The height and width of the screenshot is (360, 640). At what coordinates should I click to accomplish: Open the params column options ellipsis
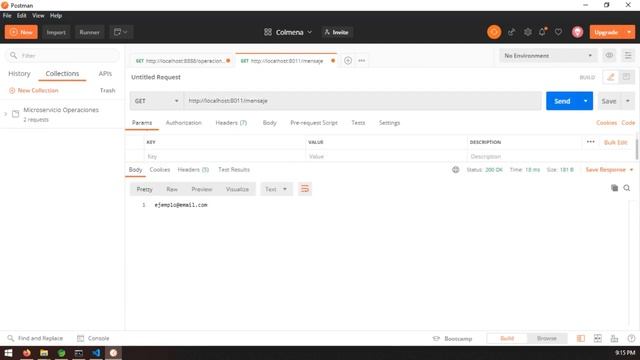591,142
